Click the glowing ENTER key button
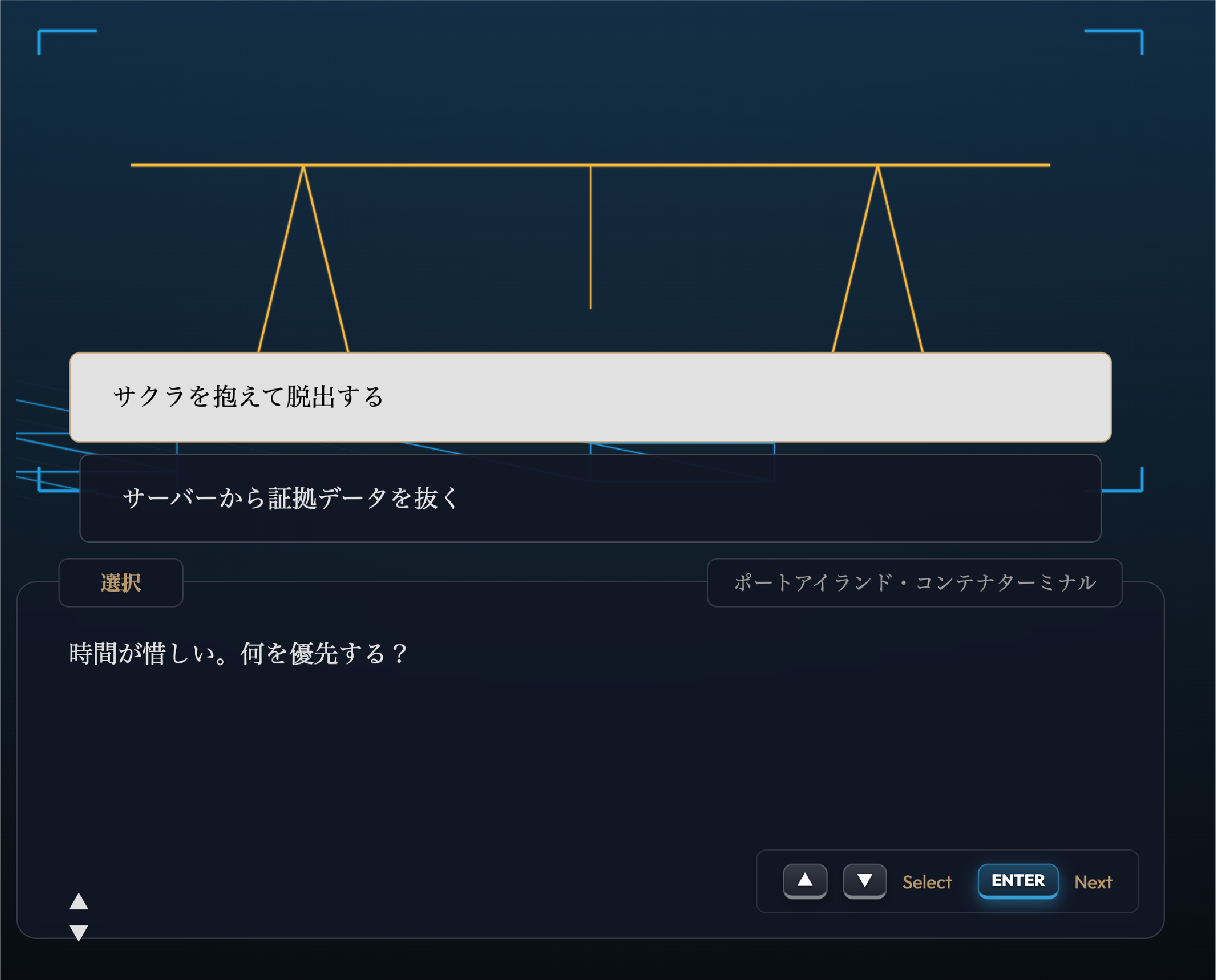Image resolution: width=1216 pixels, height=980 pixels. point(1017,881)
